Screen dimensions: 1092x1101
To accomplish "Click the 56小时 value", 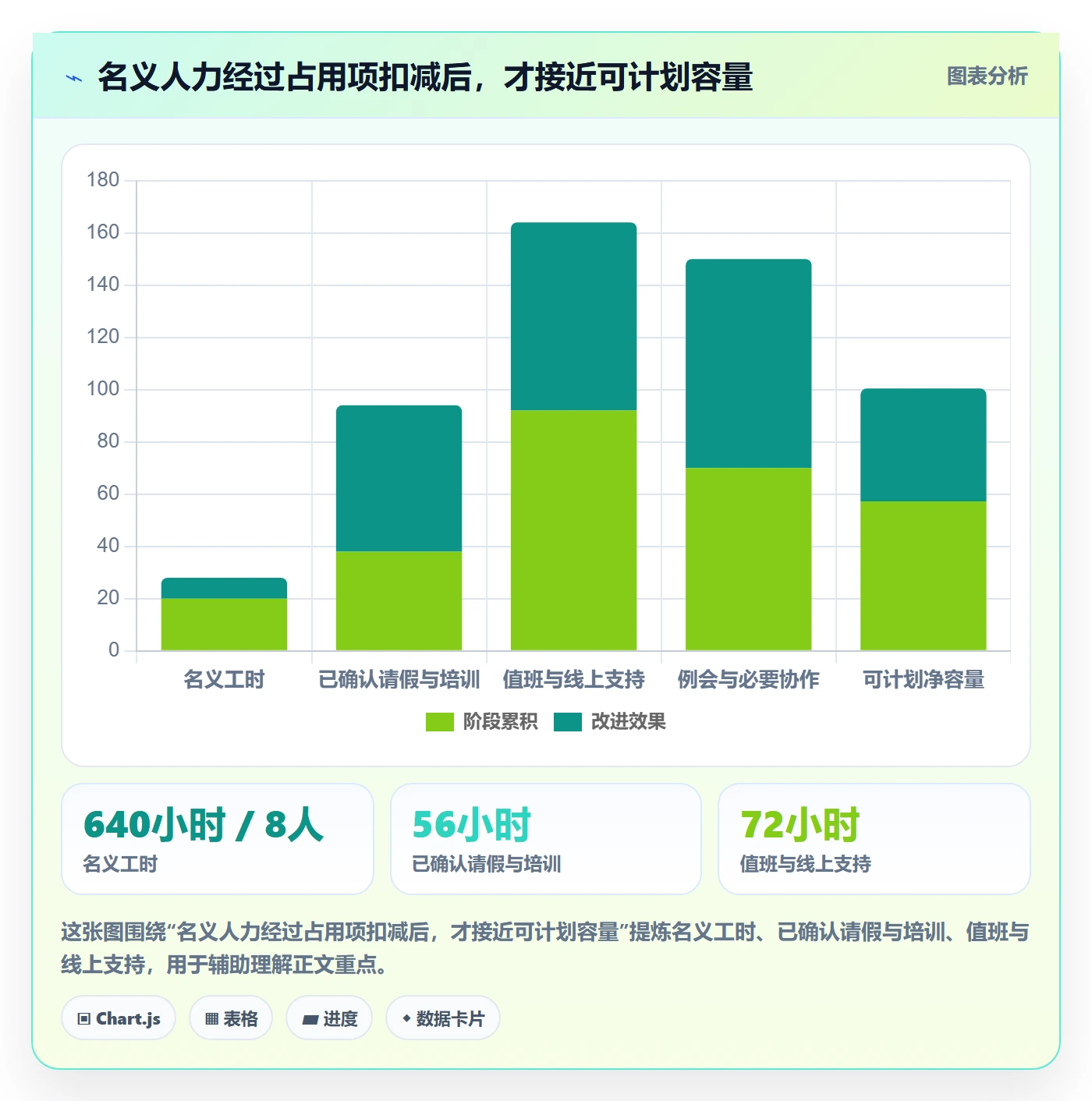I will [x=471, y=825].
